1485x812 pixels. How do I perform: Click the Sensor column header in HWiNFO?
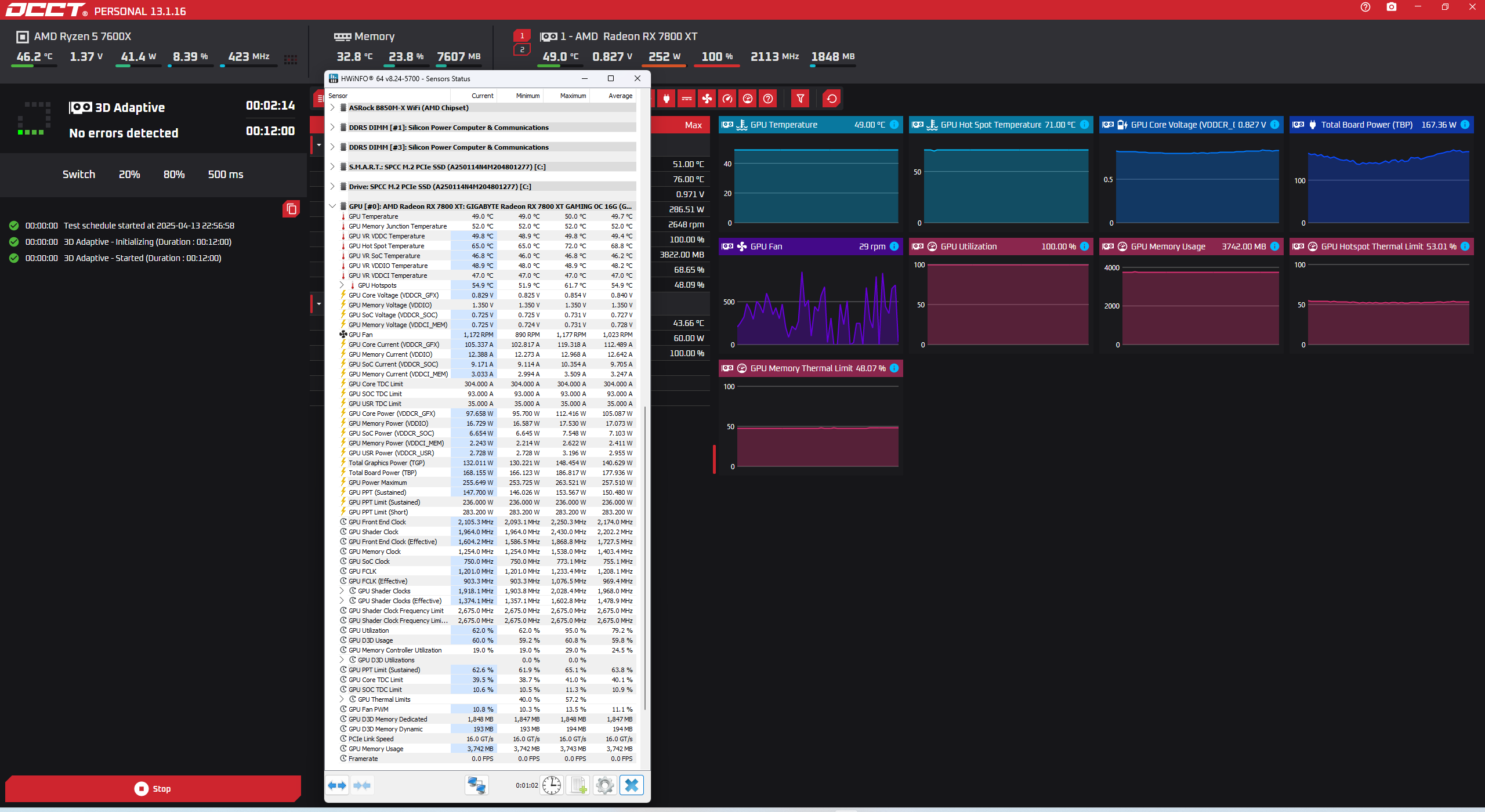388,96
